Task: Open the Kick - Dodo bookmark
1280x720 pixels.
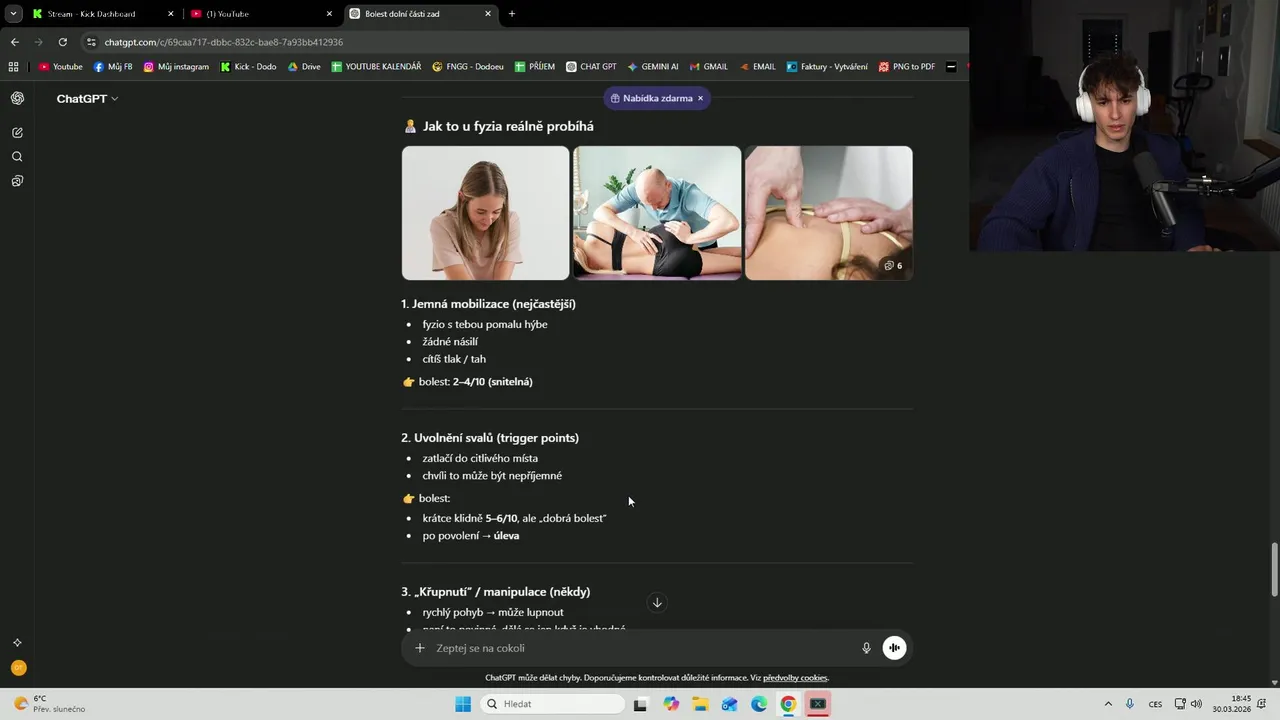Action: tap(248, 67)
